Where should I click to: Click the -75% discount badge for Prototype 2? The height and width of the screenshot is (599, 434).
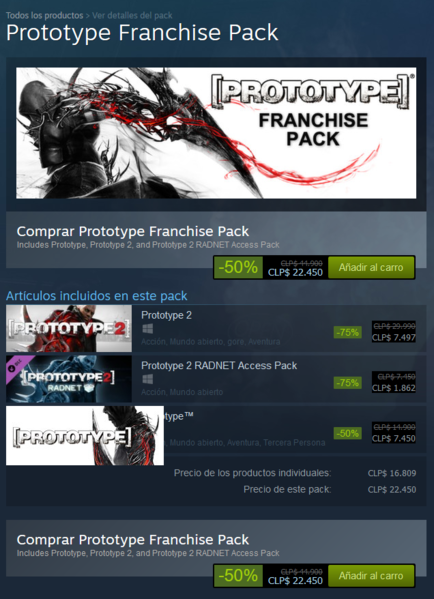(347, 332)
